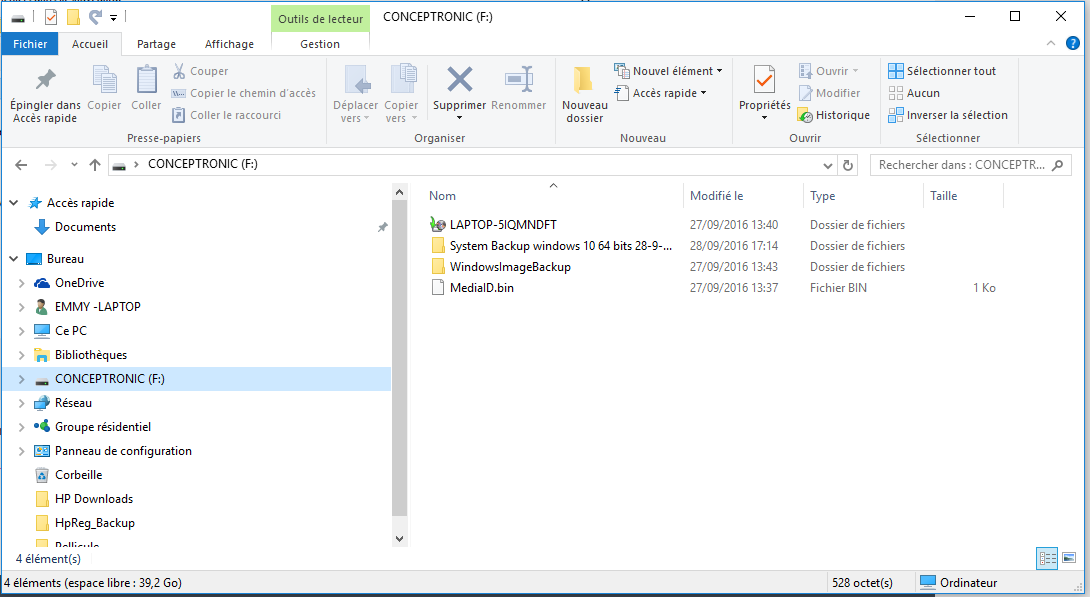This screenshot has height=597, width=1090.
Task: Click the Supprimer delete icon
Action: pyautogui.click(x=459, y=79)
